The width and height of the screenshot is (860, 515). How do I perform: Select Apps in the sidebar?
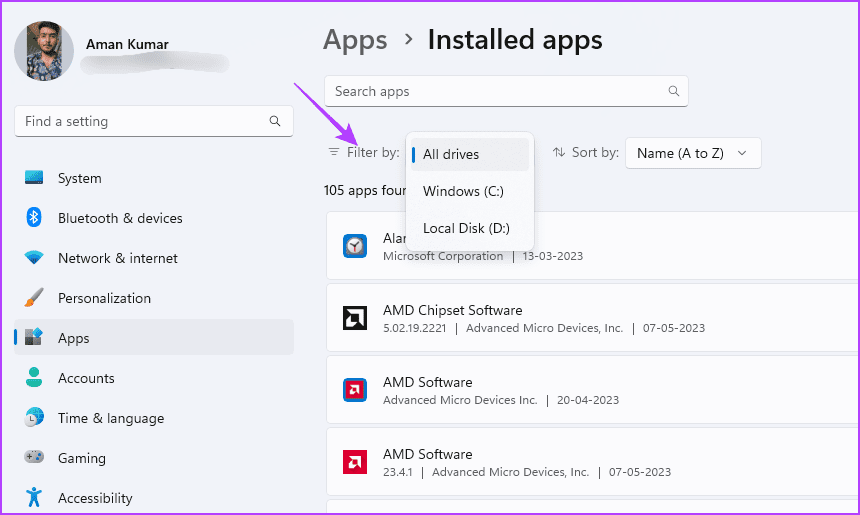[x=154, y=337]
